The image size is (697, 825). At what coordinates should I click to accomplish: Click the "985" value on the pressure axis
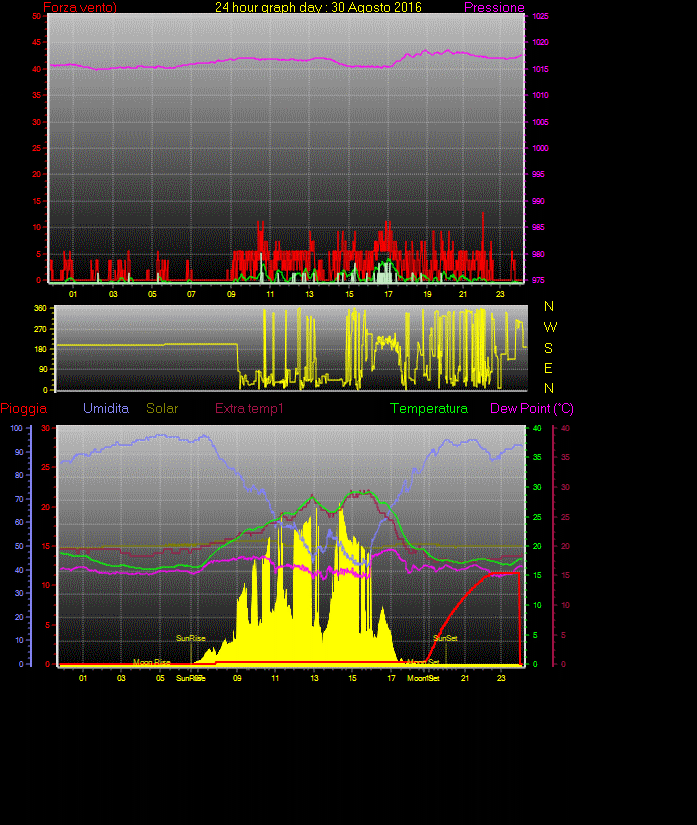pos(538,227)
